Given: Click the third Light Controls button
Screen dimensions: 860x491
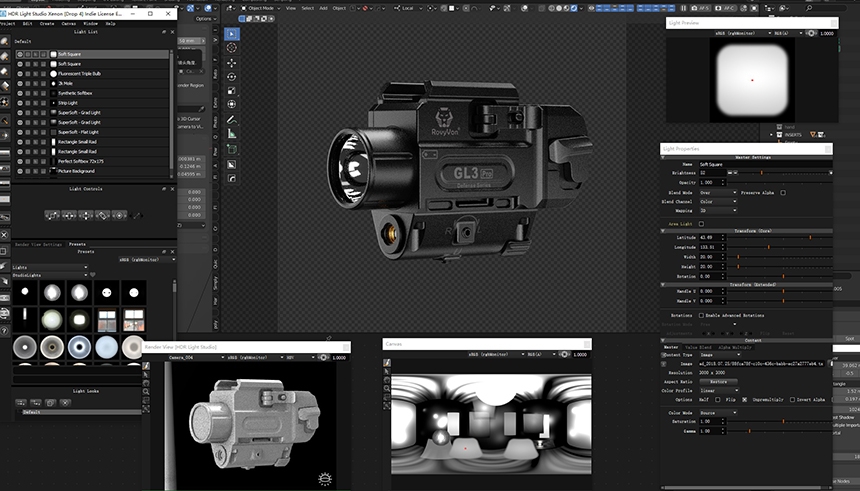Looking at the screenshot, I should click(x=86, y=216).
